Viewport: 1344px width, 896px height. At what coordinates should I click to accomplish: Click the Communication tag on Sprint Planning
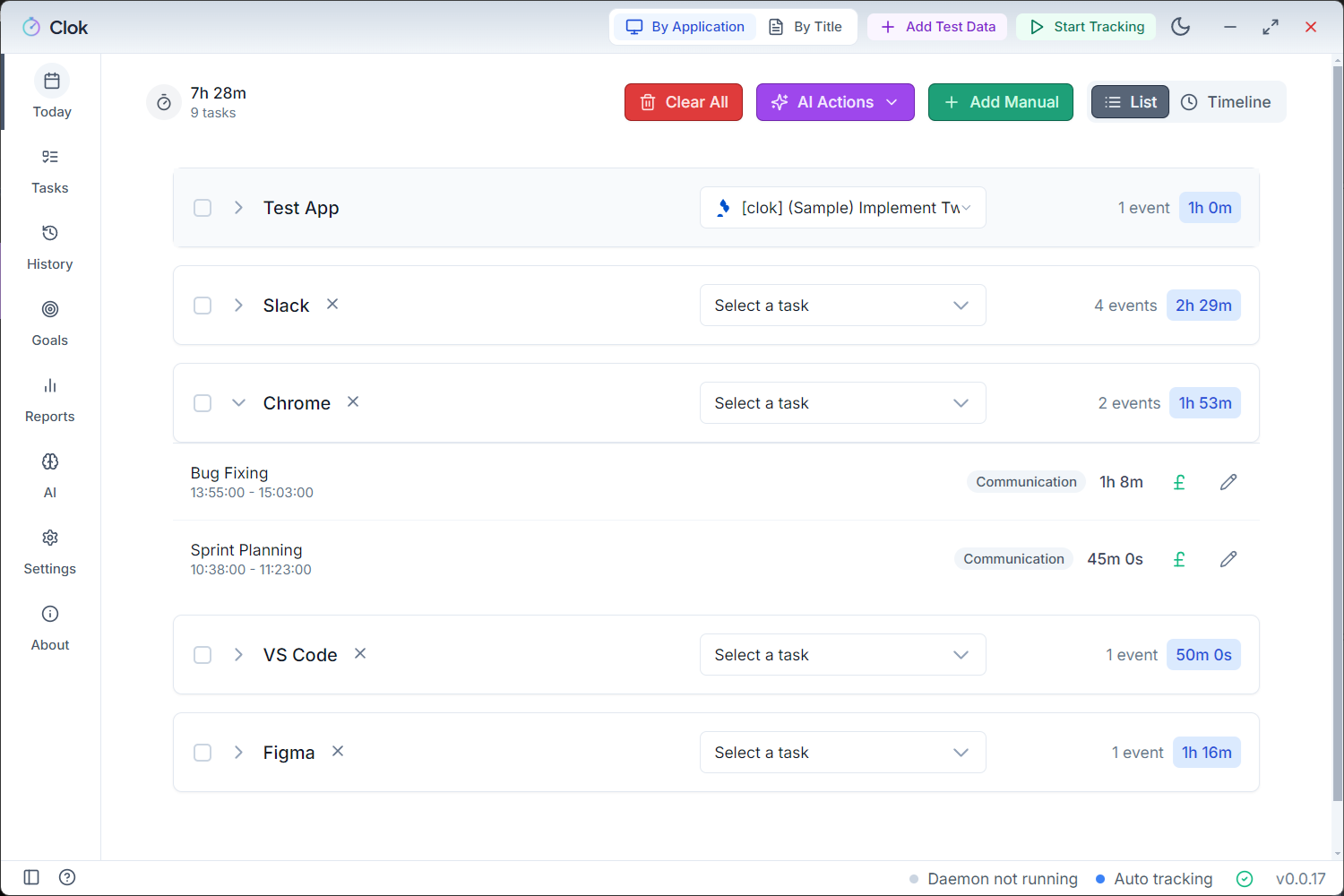click(1013, 559)
